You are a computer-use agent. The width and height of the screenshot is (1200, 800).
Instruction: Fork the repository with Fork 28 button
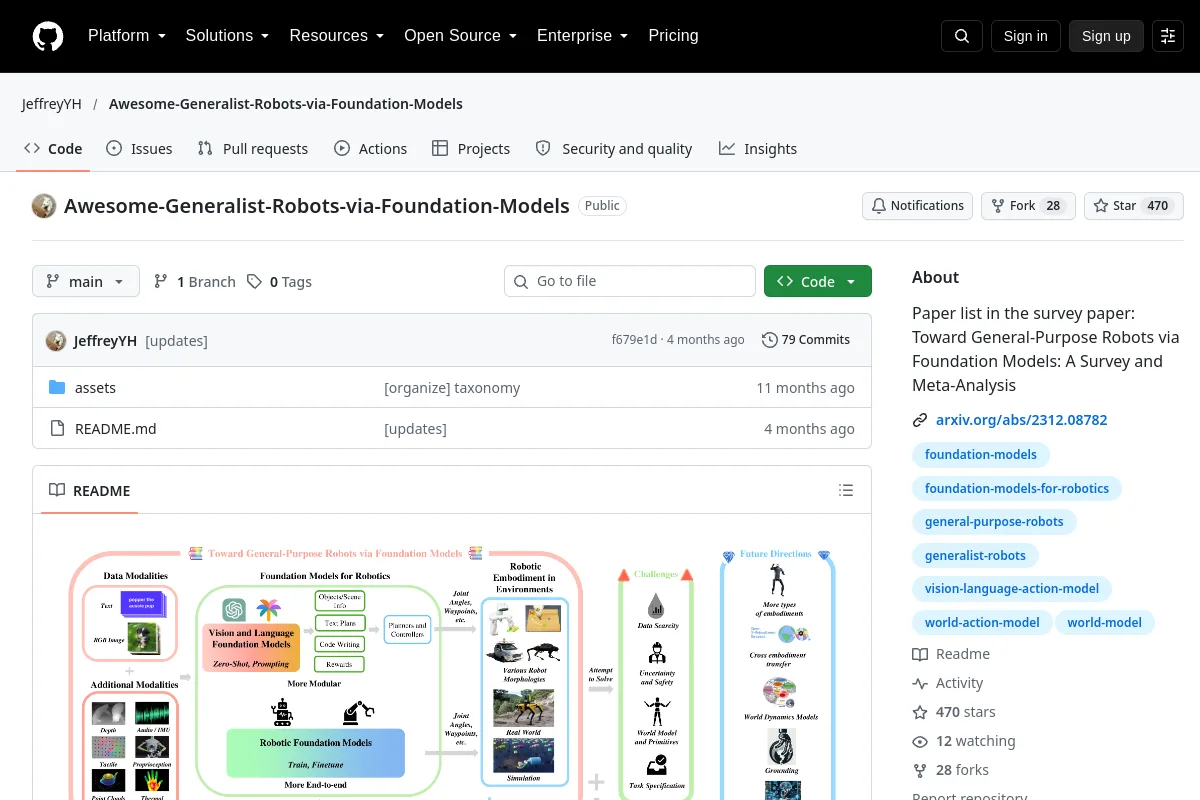(x=1028, y=206)
